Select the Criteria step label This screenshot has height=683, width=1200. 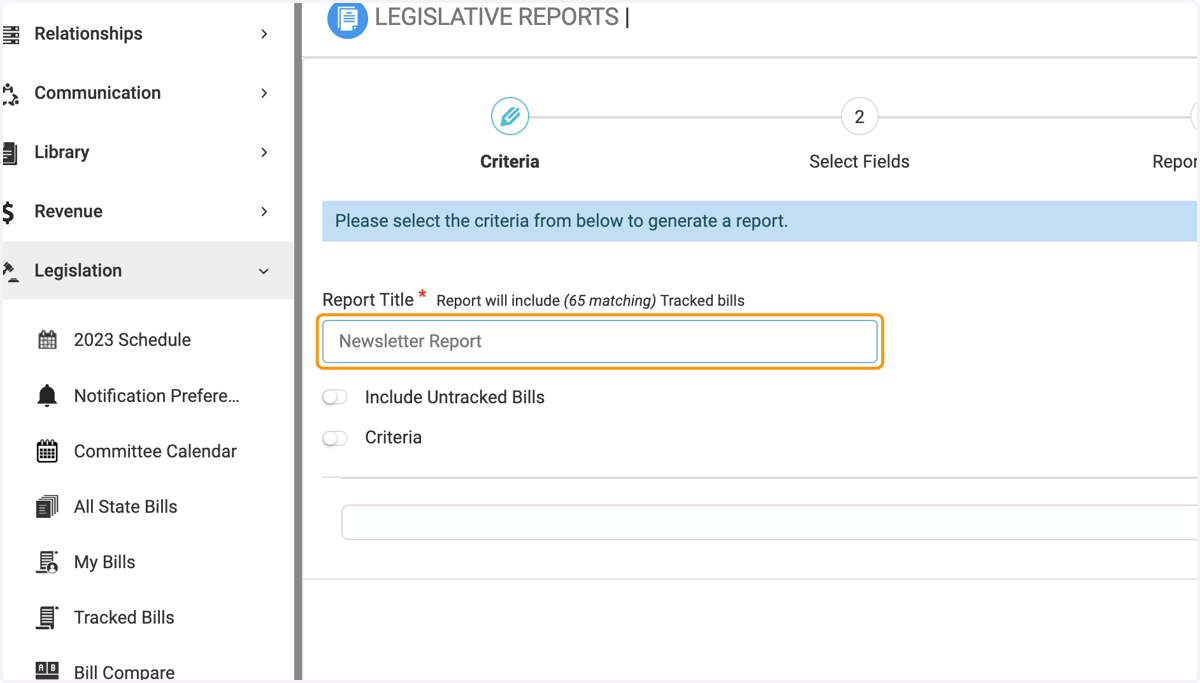(x=510, y=162)
